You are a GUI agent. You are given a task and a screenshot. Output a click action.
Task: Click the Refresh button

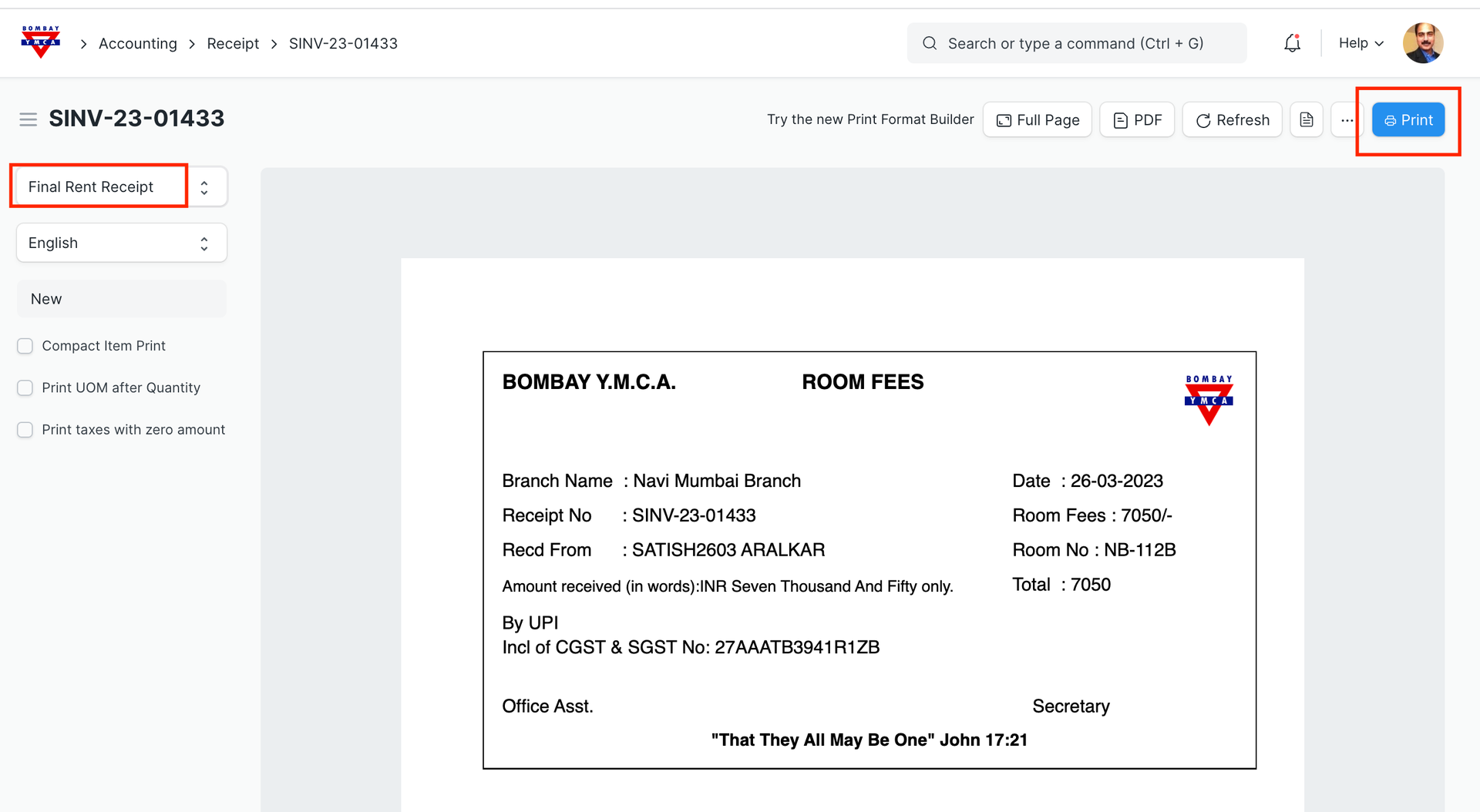pos(1232,119)
